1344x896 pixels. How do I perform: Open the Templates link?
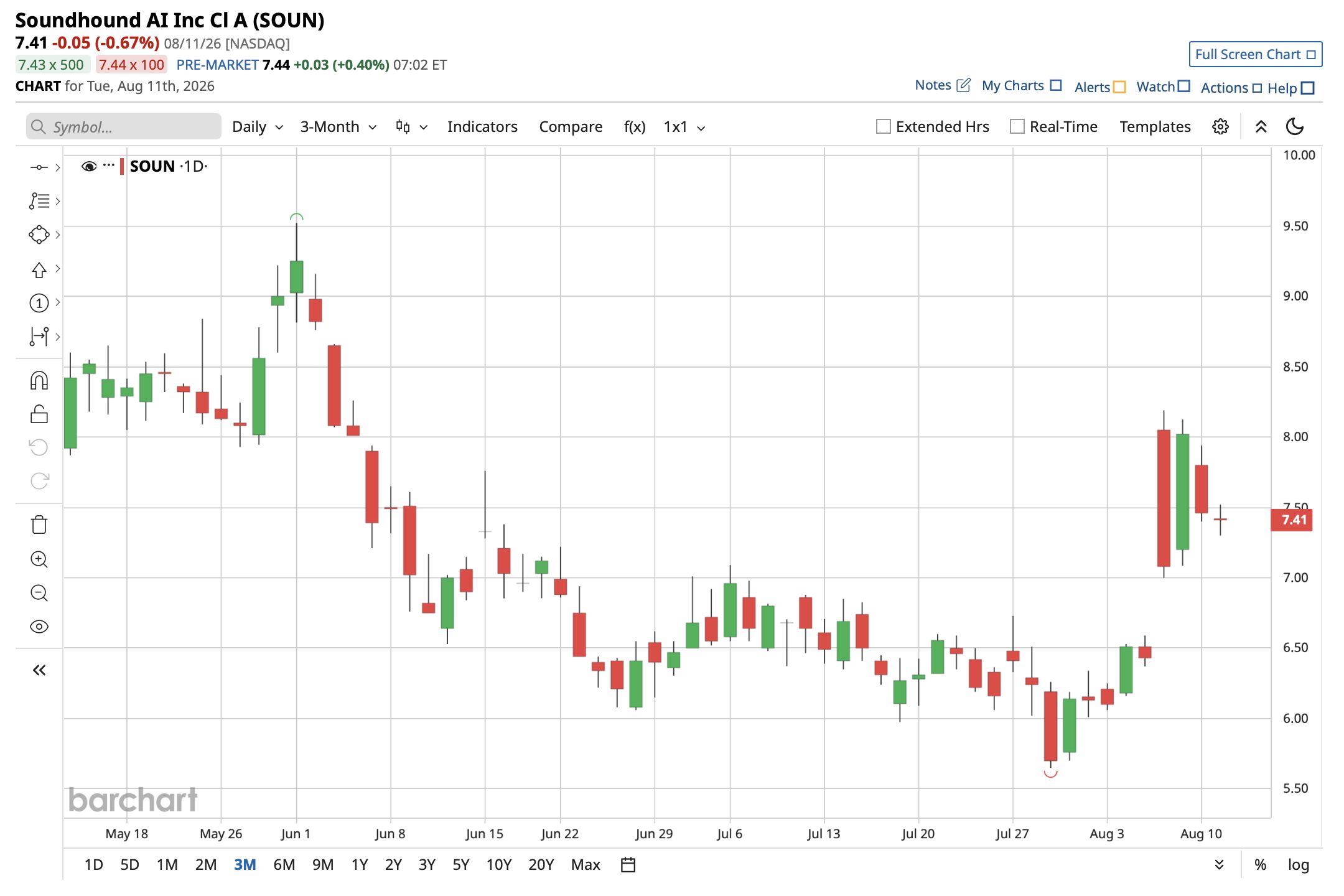pyautogui.click(x=1155, y=127)
